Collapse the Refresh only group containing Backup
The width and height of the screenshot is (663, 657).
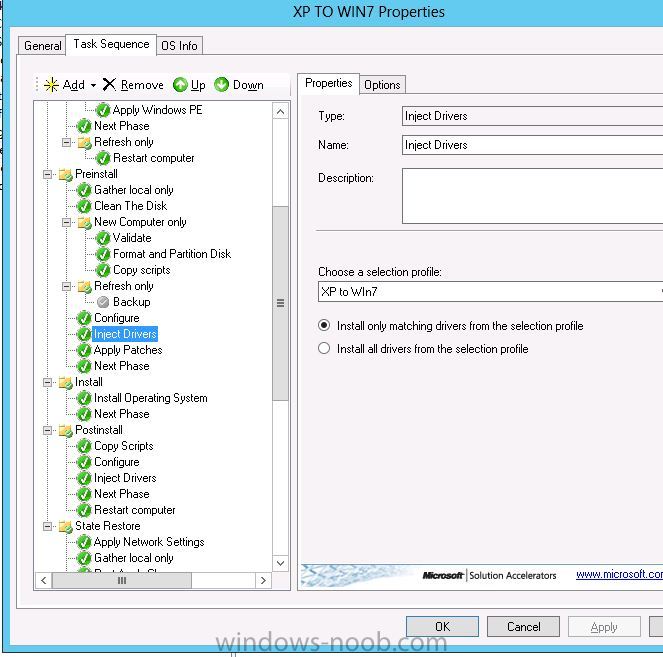pos(66,287)
